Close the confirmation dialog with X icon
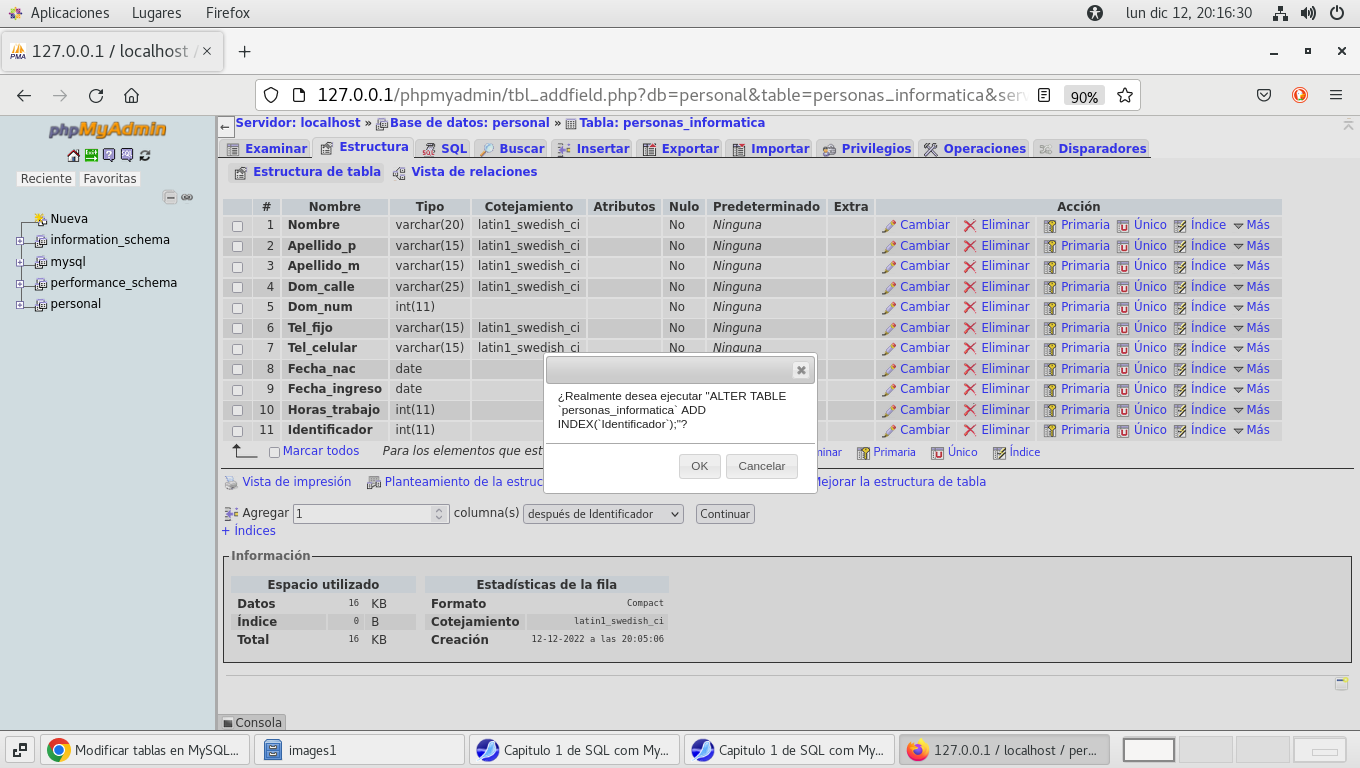Viewport: 1360px width, 768px height. pyautogui.click(x=800, y=370)
